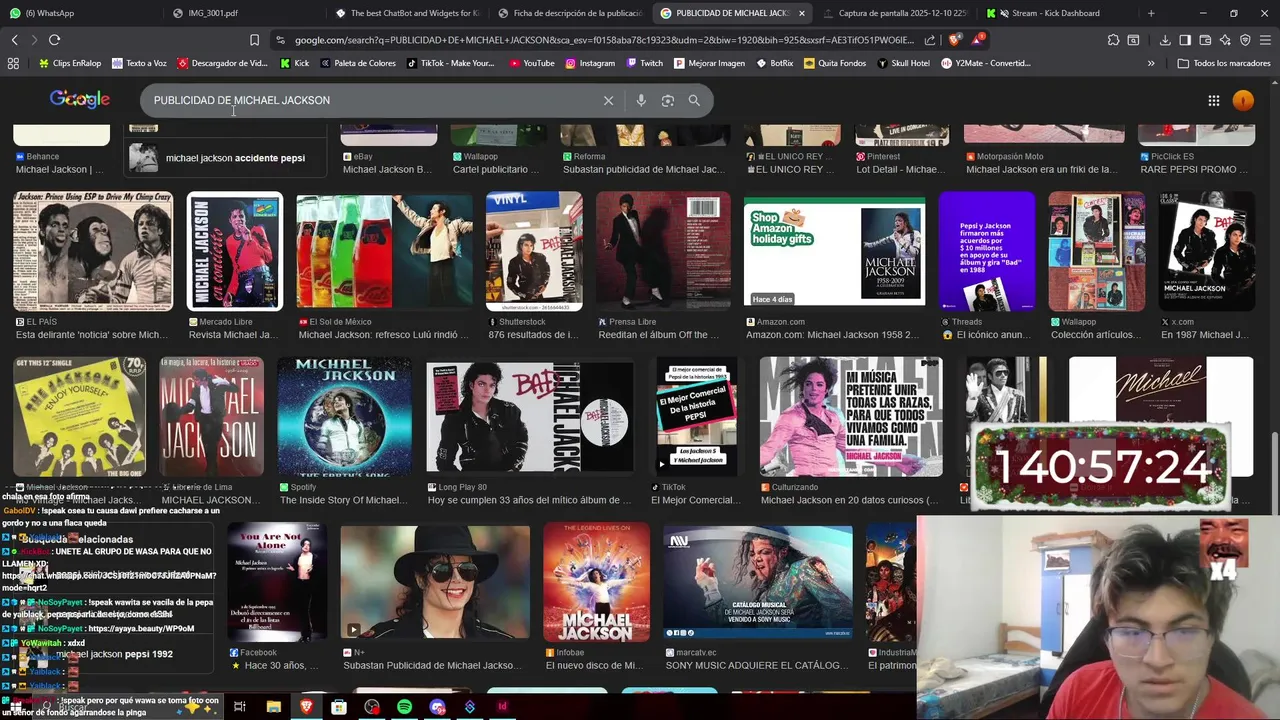
Task: Open the bookmarks apps grid icon
Action: [13, 63]
